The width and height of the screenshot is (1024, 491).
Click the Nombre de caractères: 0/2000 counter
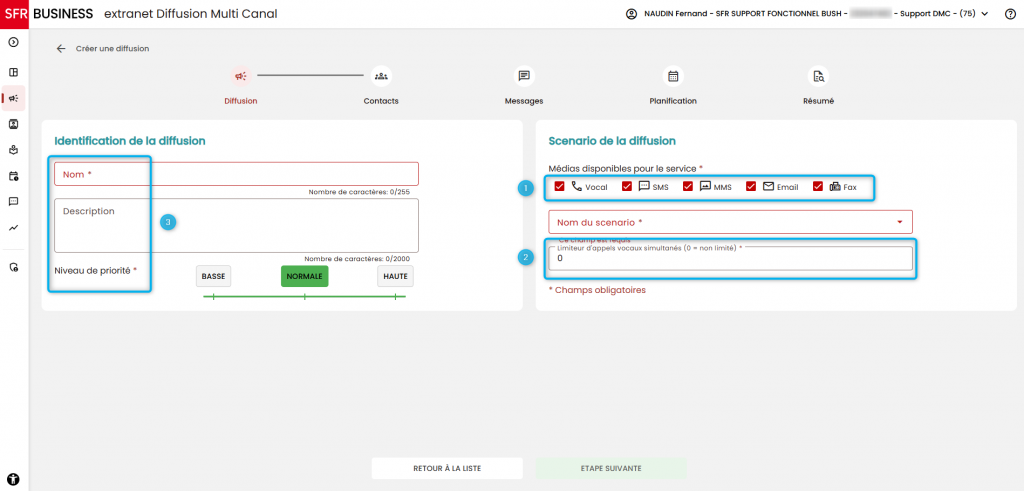pos(357,259)
